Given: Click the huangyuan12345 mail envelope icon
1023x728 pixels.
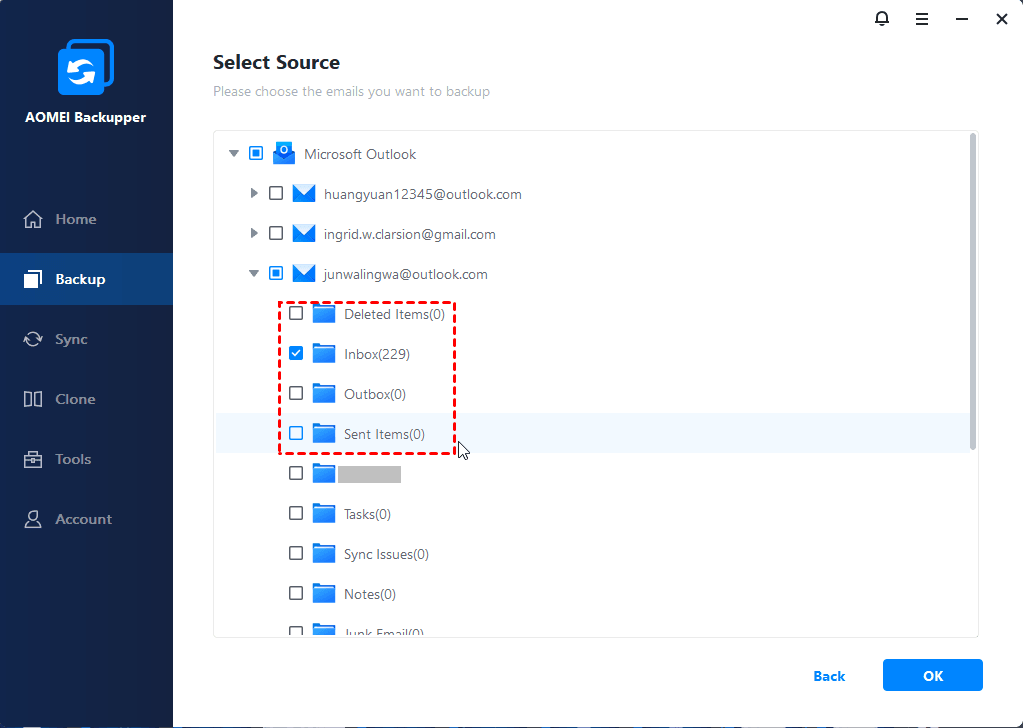Looking at the screenshot, I should point(304,193).
